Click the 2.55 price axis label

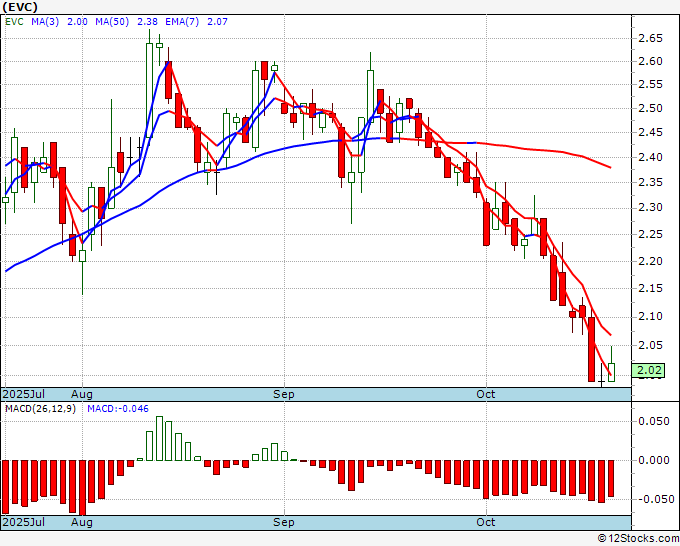tap(651, 85)
